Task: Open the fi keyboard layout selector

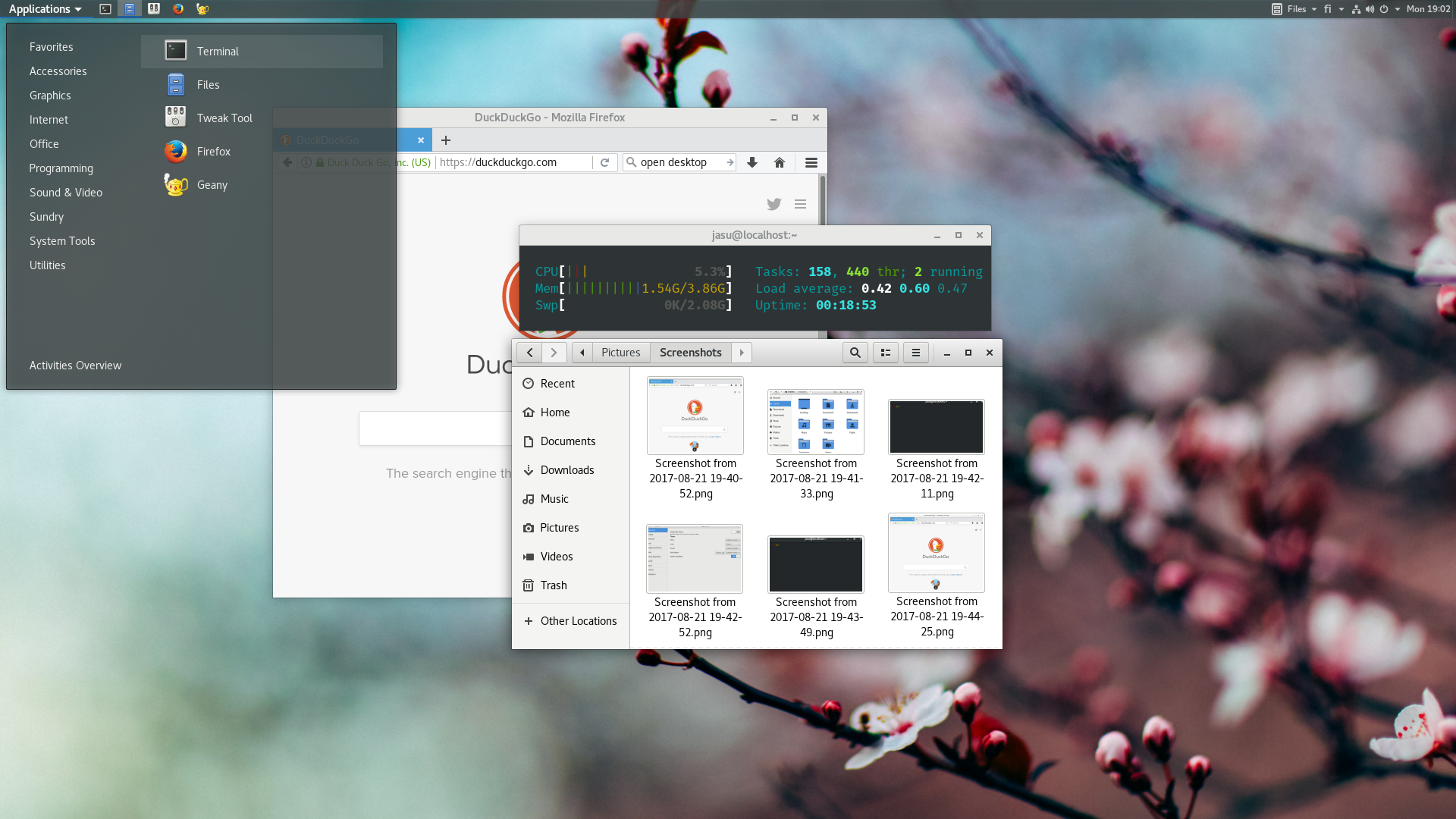Action: (x=1334, y=9)
